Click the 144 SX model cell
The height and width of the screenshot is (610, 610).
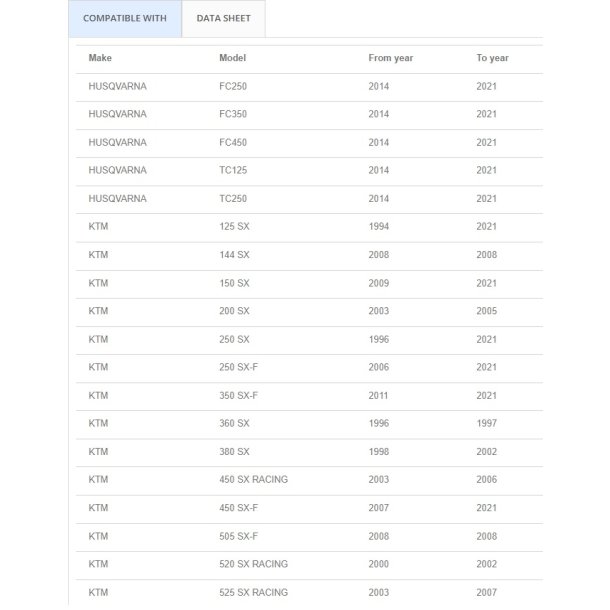[234, 255]
